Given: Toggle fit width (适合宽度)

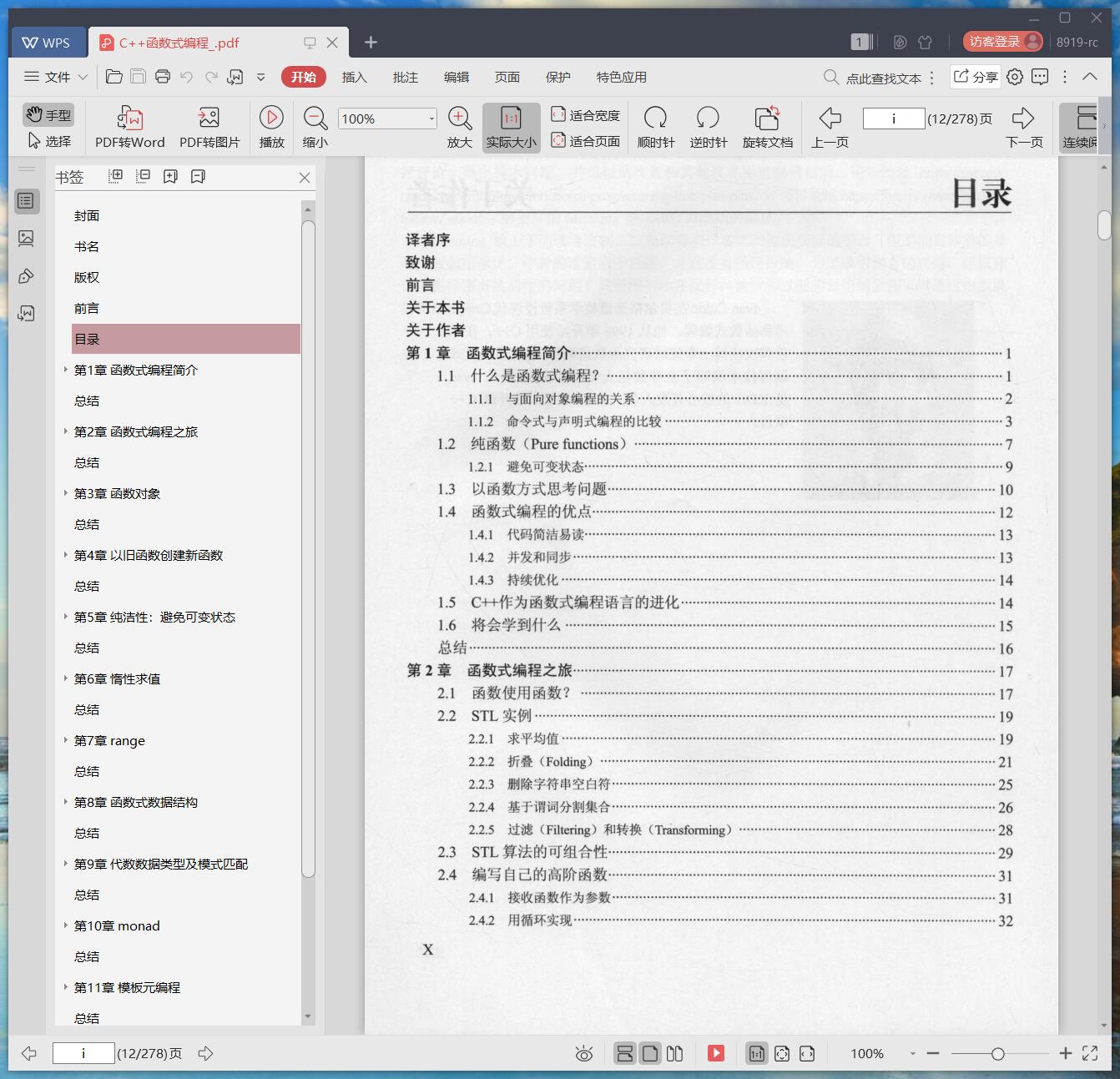Looking at the screenshot, I should point(585,115).
